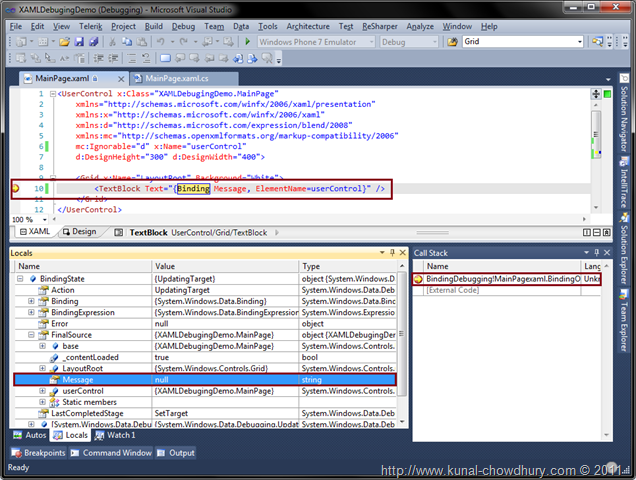The height and width of the screenshot is (480, 636).
Task: Switch to the Watch 1 tab
Action: pos(116,435)
